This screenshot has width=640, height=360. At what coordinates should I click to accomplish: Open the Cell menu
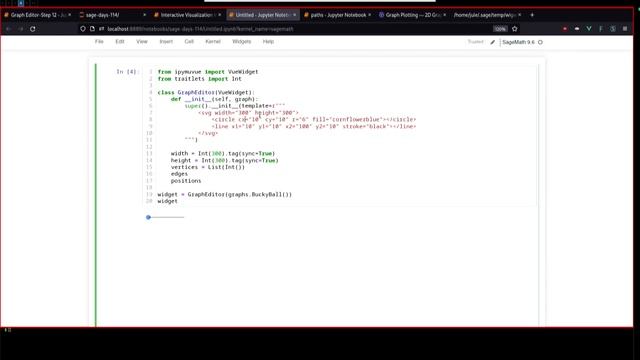pyautogui.click(x=189, y=42)
